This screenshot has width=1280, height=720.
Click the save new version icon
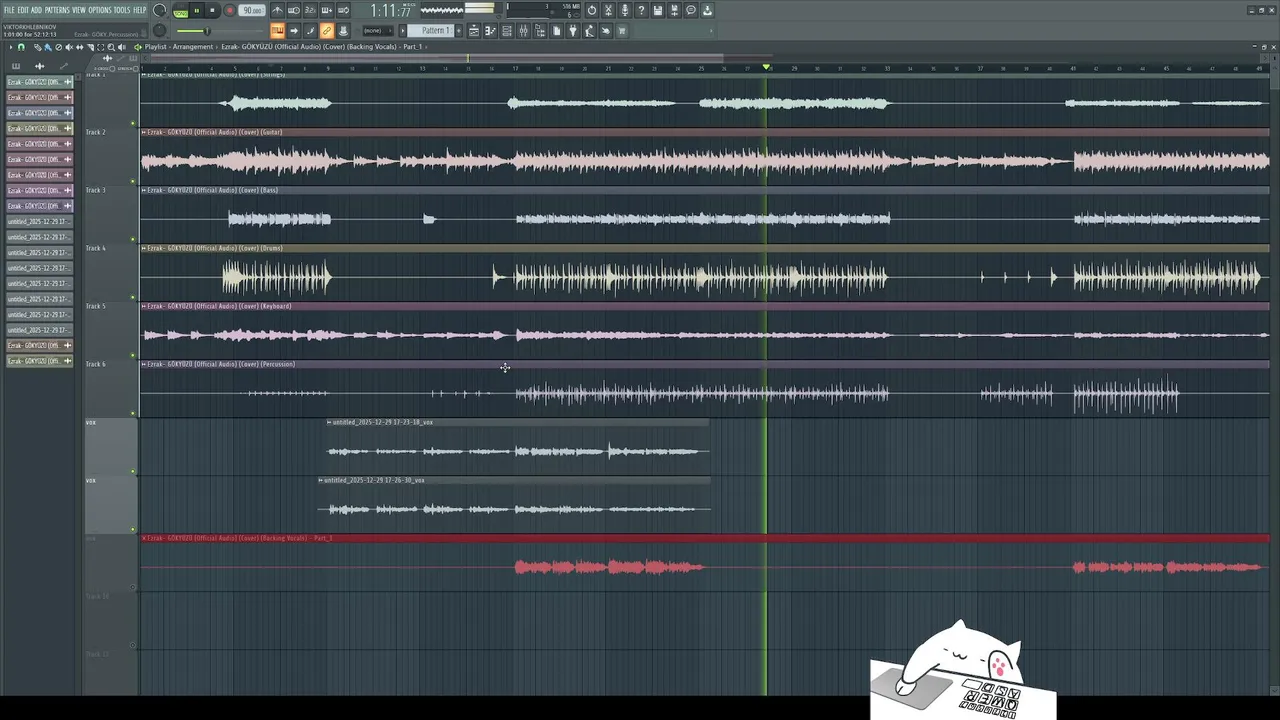pyautogui.click(x=674, y=11)
